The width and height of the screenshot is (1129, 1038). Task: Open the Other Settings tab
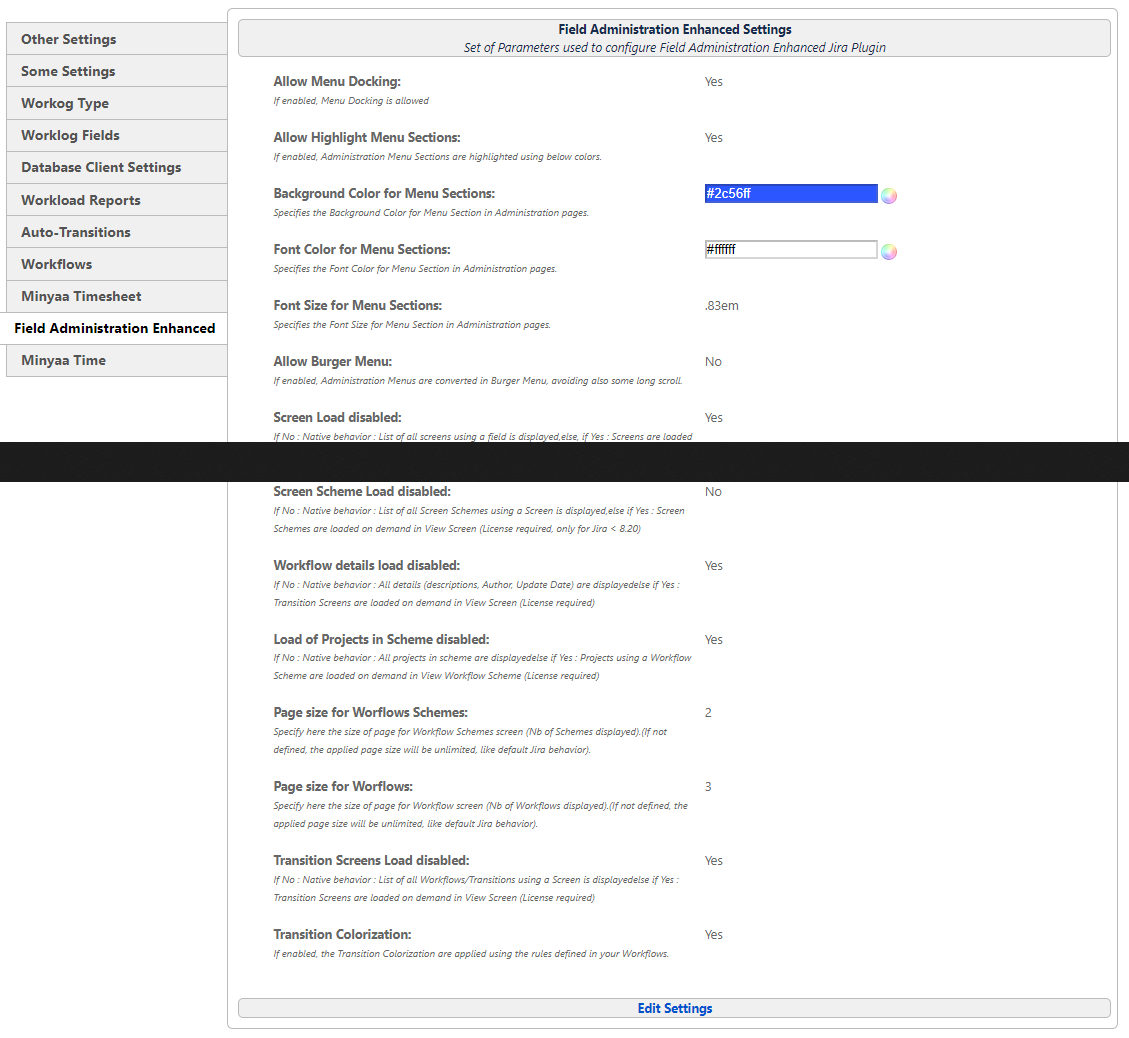pos(117,39)
